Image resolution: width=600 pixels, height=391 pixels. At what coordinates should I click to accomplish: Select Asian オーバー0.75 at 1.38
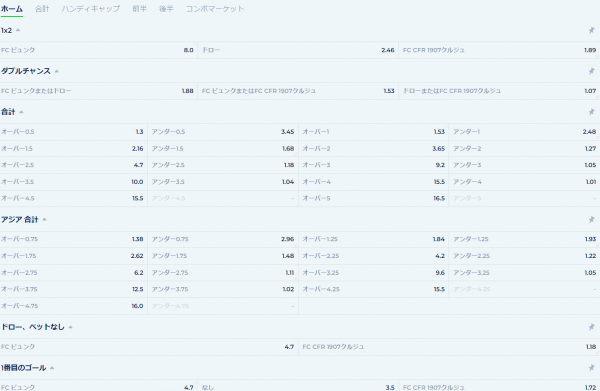(73, 239)
